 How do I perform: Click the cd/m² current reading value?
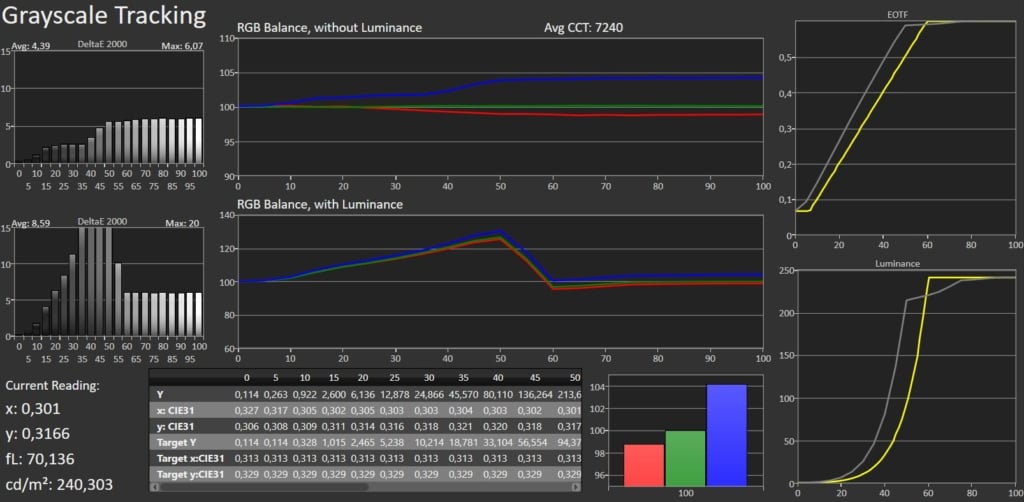[x=61, y=484]
